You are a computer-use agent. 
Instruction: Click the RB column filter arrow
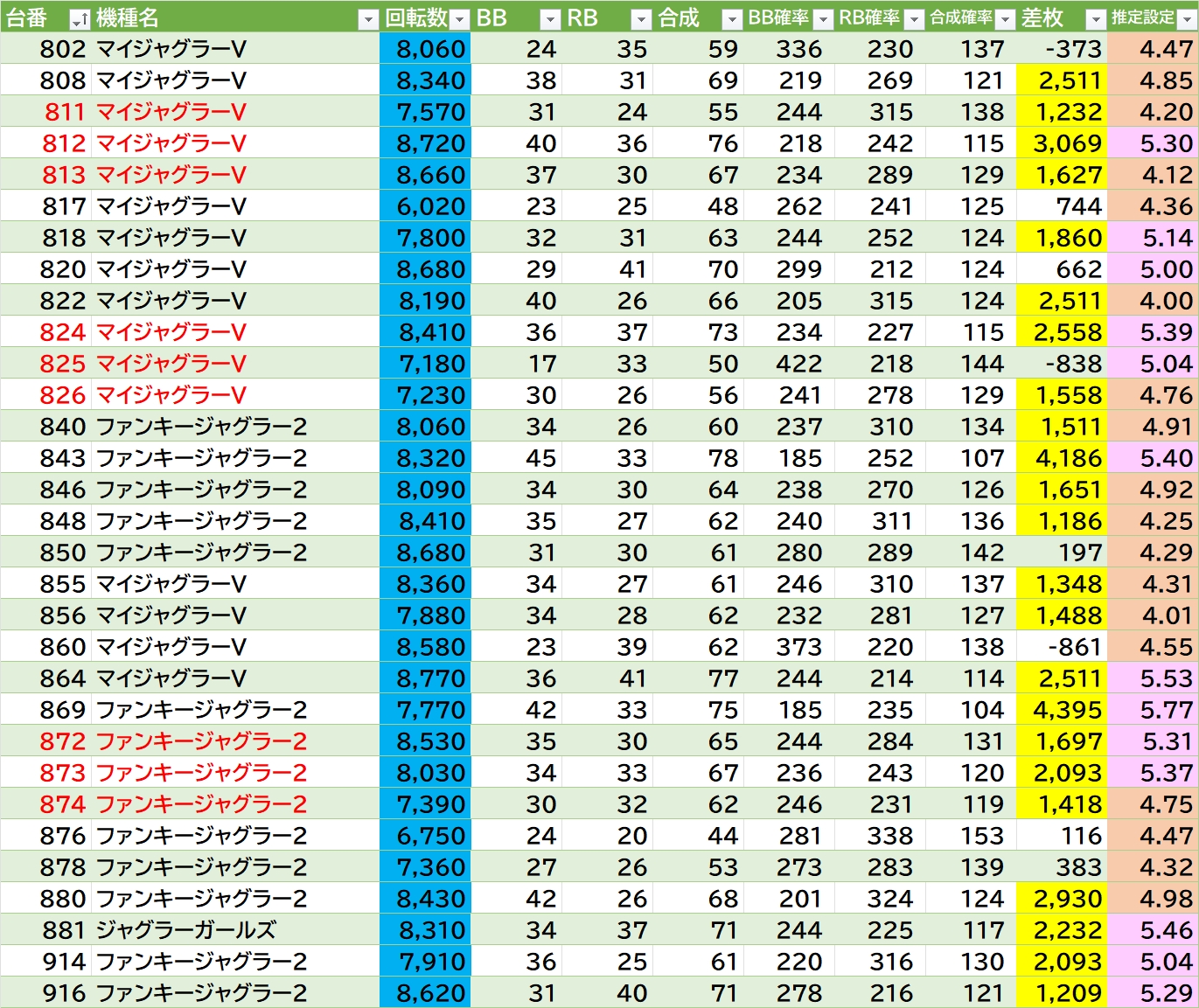pyautogui.click(x=641, y=19)
